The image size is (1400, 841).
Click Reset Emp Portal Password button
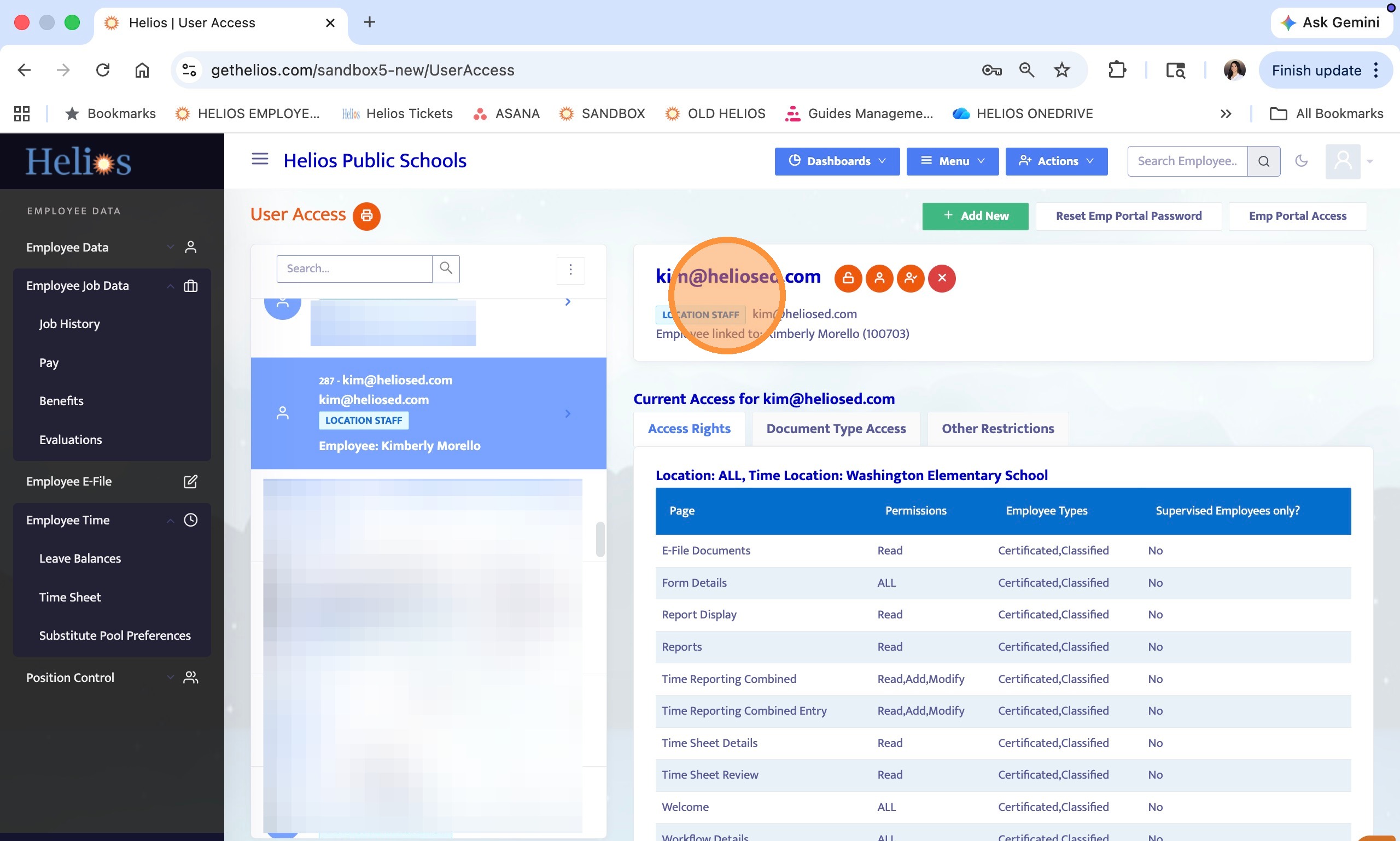[1129, 216]
